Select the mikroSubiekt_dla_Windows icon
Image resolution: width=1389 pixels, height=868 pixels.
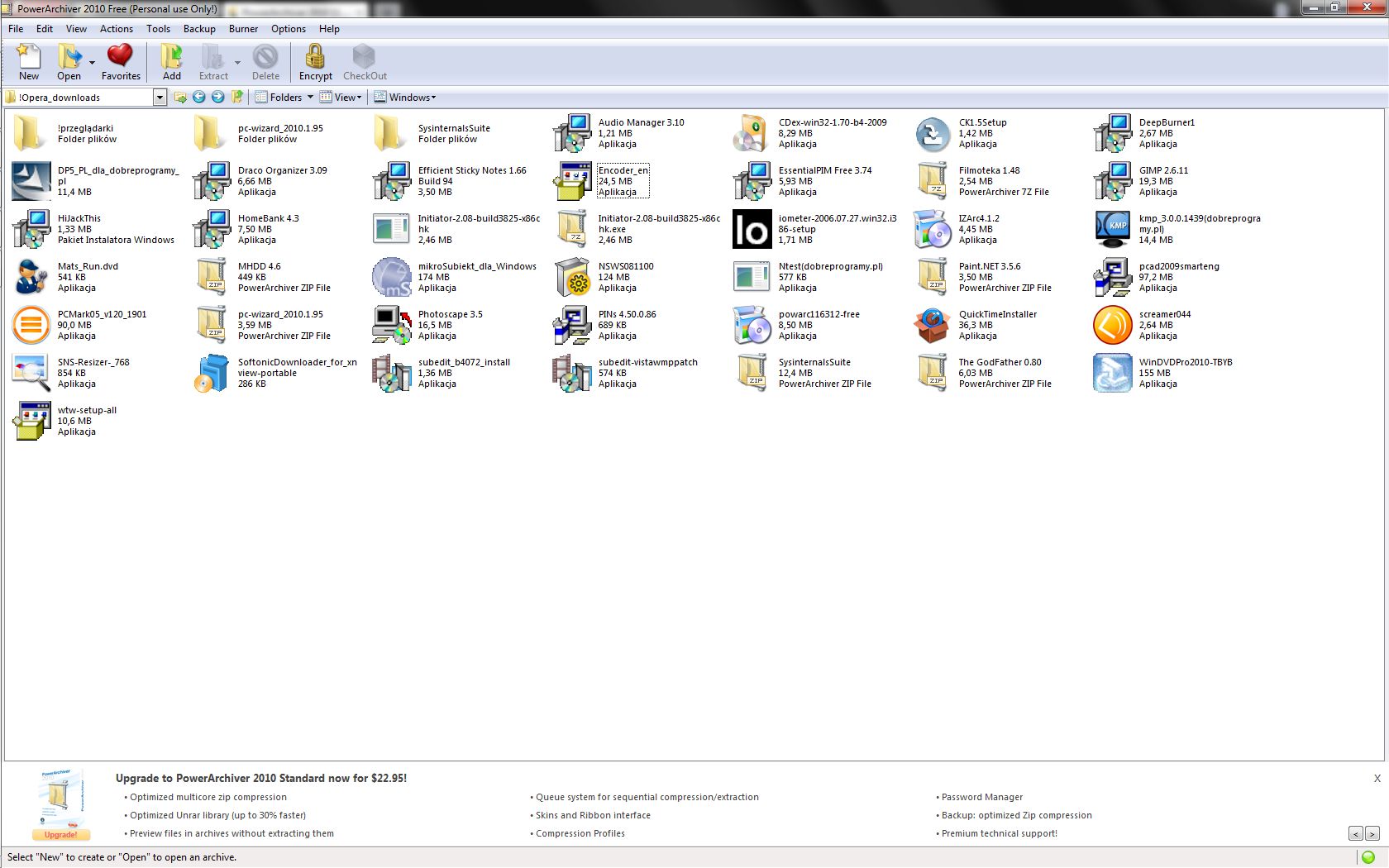point(391,277)
